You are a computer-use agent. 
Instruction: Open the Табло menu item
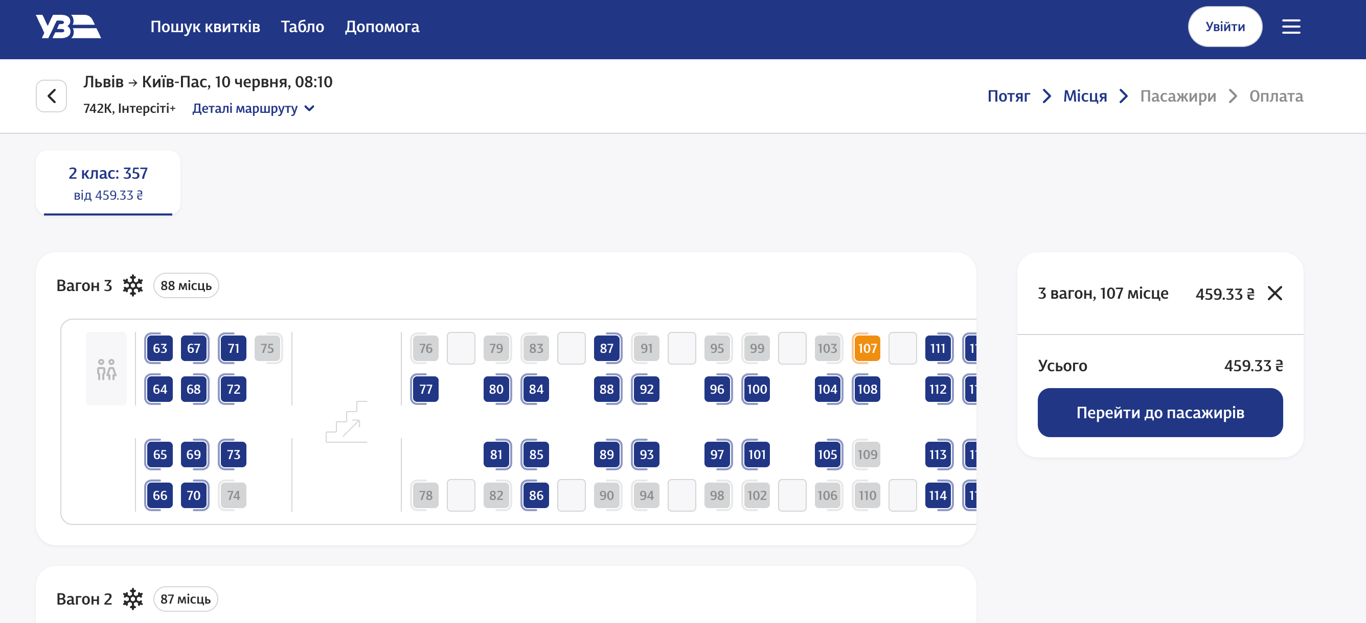tap(302, 27)
